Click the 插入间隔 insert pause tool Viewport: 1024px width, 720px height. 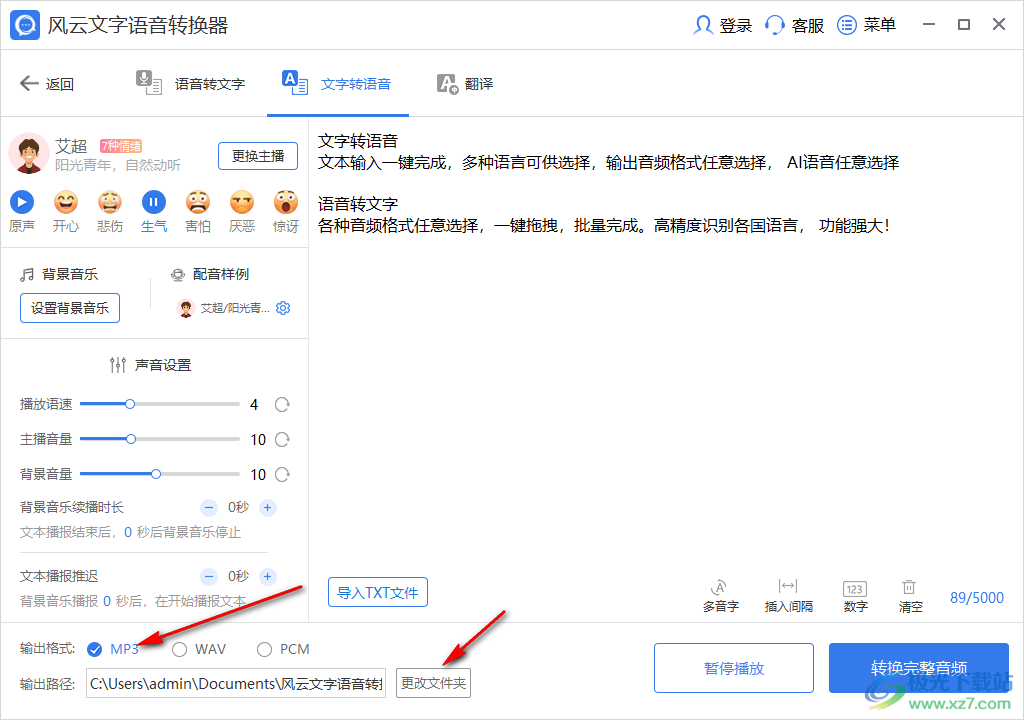[788, 596]
